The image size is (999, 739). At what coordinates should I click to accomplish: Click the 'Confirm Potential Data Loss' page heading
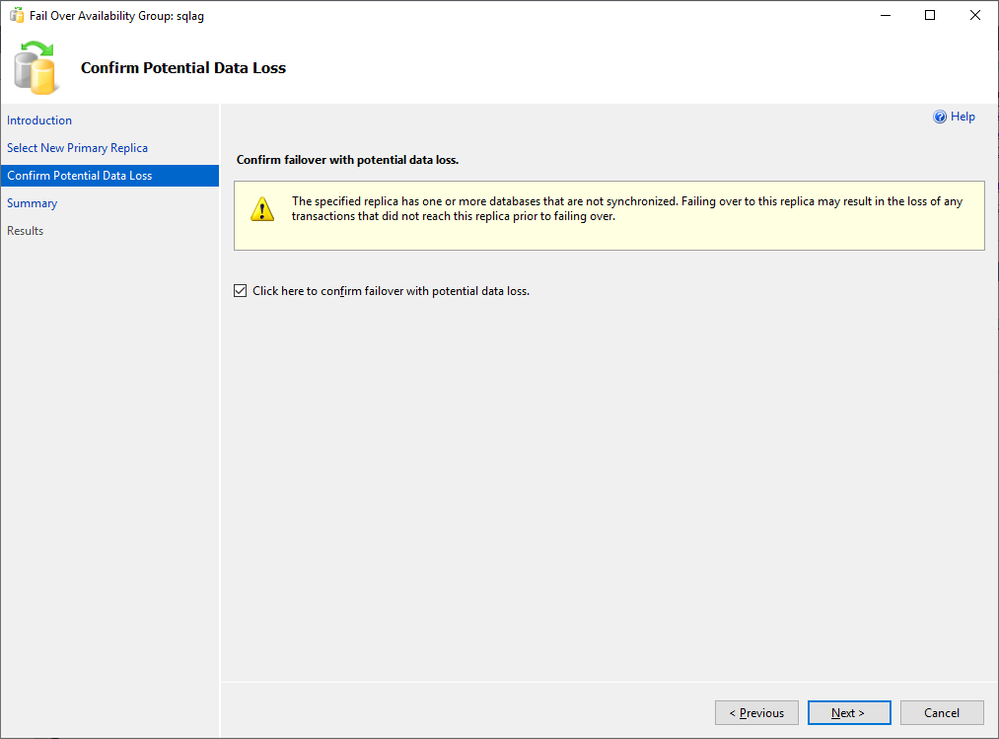(183, 68)
